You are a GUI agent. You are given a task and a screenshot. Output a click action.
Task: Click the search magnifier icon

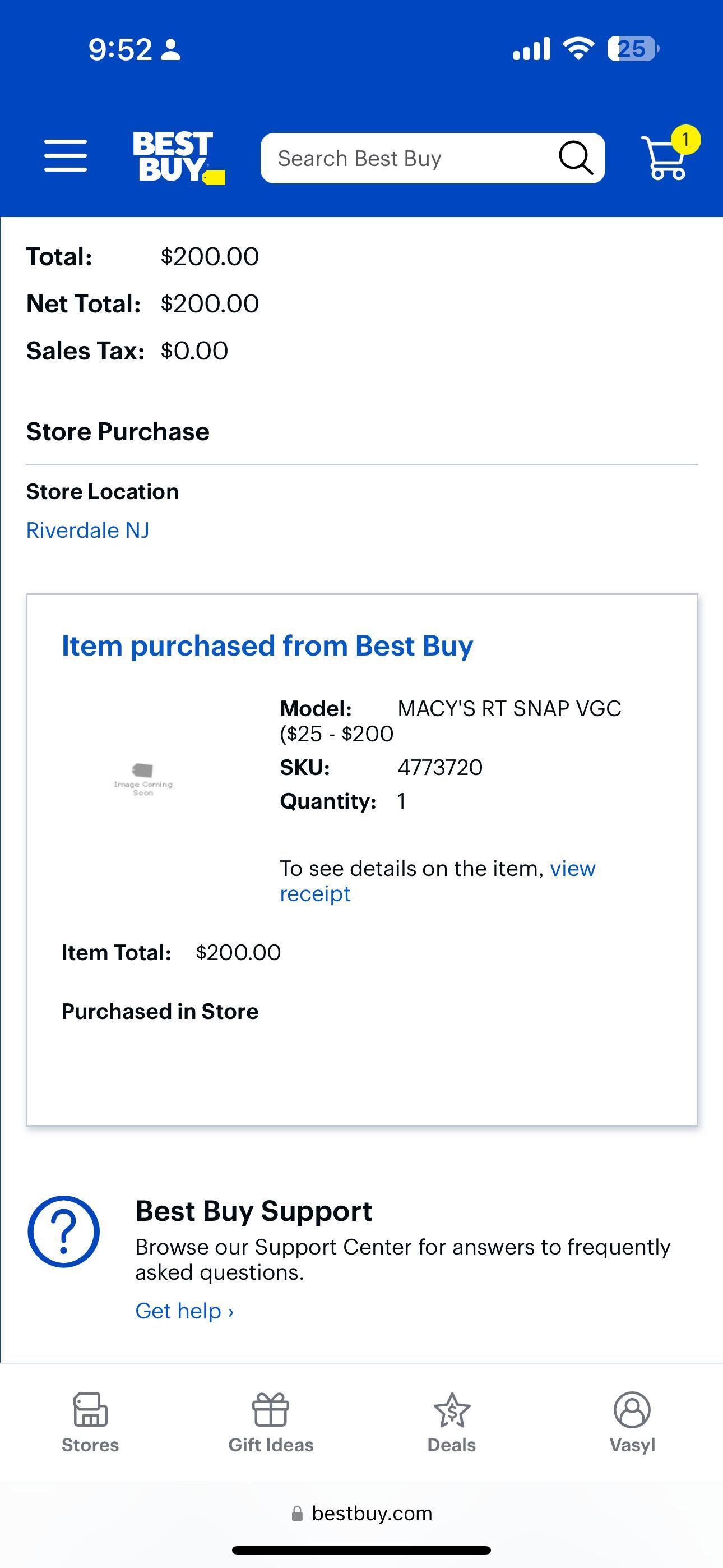pos(575,158)
